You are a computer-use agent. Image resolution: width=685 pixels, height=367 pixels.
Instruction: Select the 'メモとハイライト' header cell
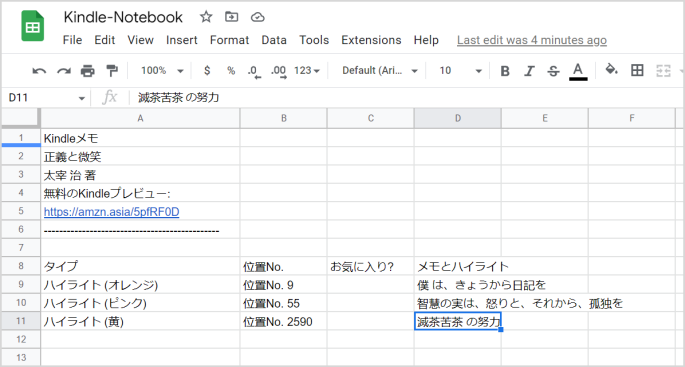457,266
